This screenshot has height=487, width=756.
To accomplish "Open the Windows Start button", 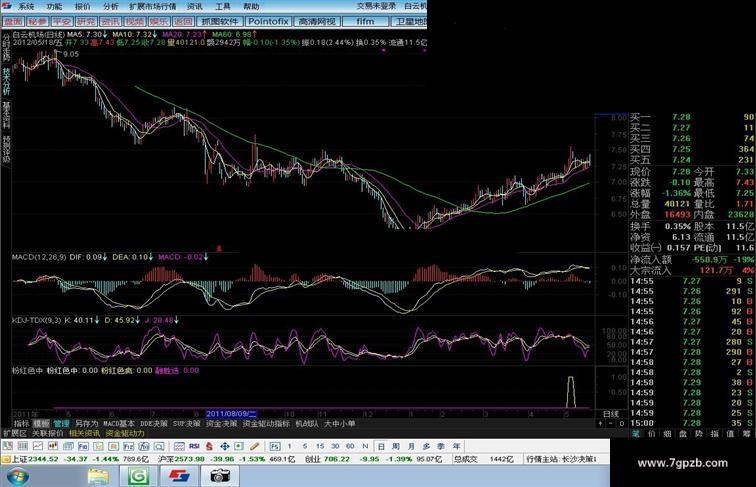I will coord(18,476).
